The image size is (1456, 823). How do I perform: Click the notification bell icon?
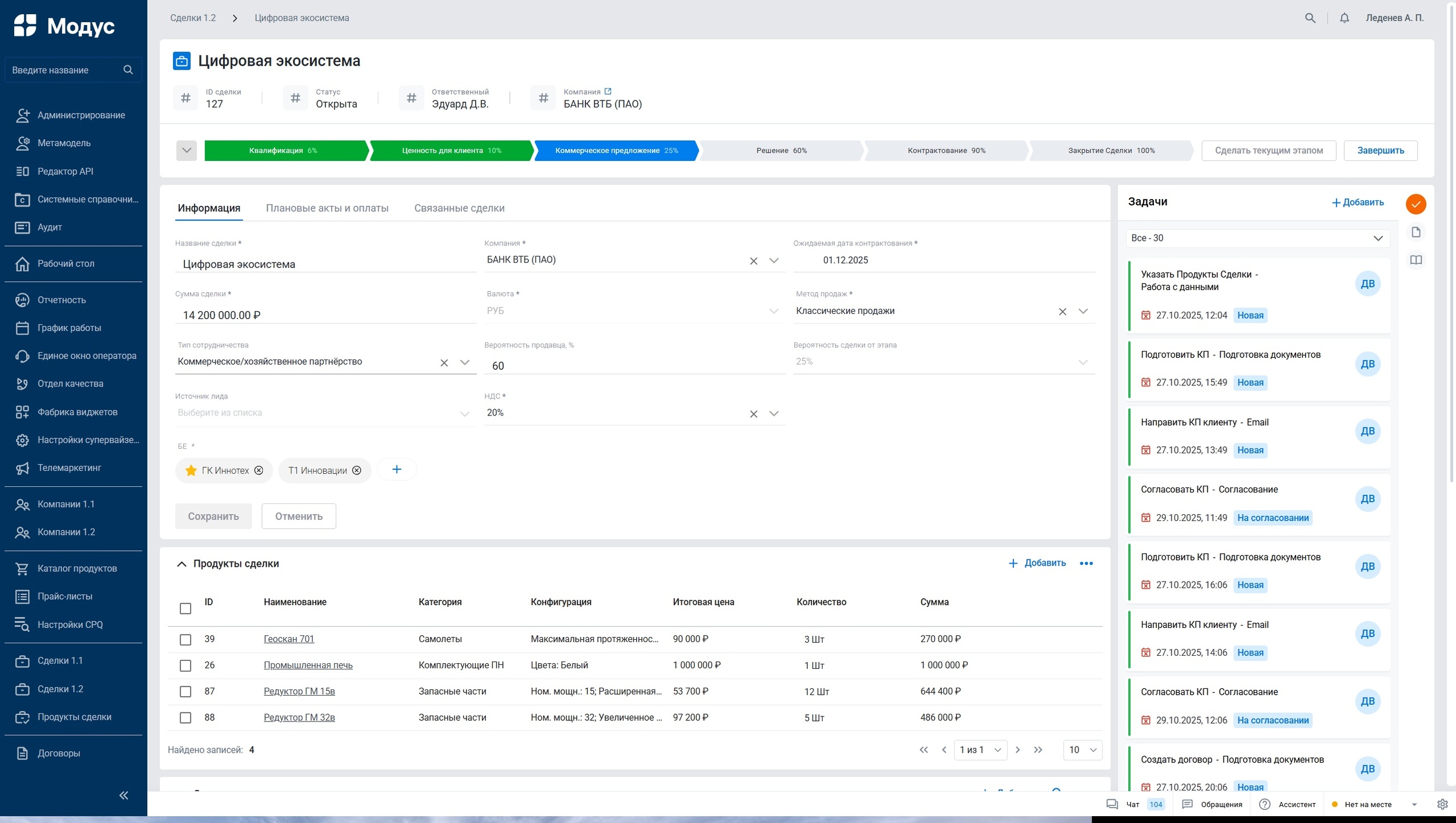1344,18
